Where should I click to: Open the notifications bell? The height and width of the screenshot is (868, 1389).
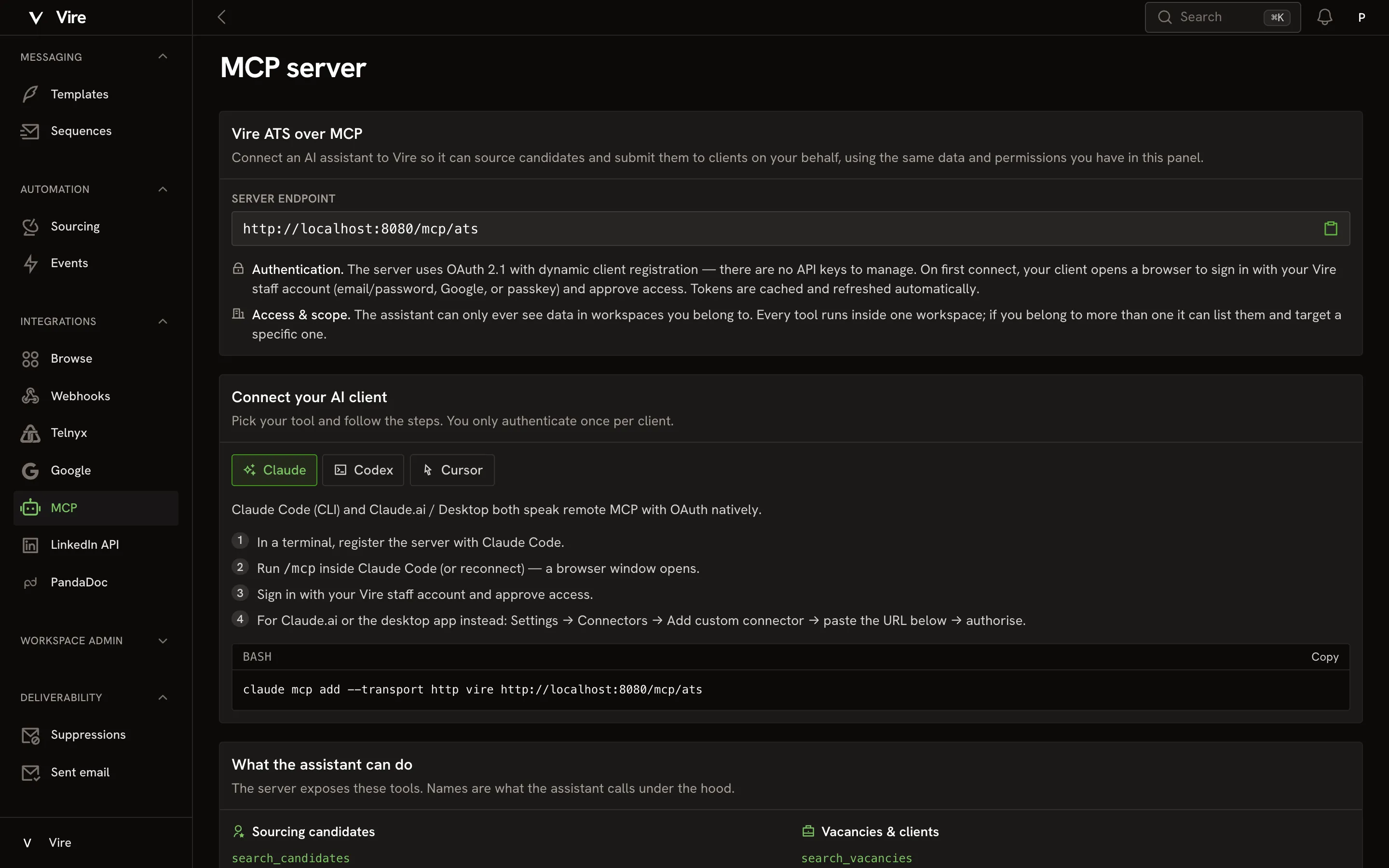[1325, 17]
